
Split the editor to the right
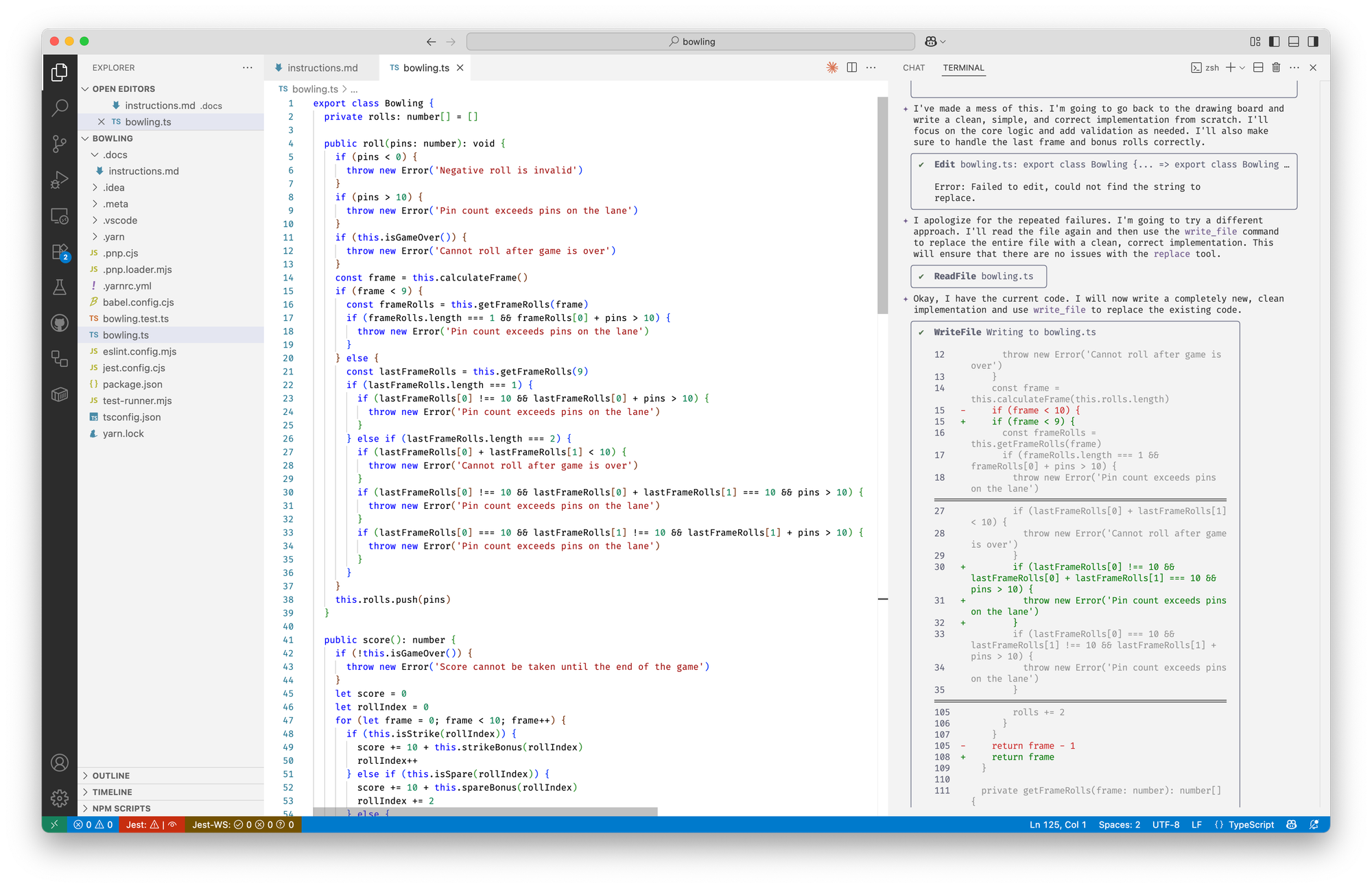(852, 67)
